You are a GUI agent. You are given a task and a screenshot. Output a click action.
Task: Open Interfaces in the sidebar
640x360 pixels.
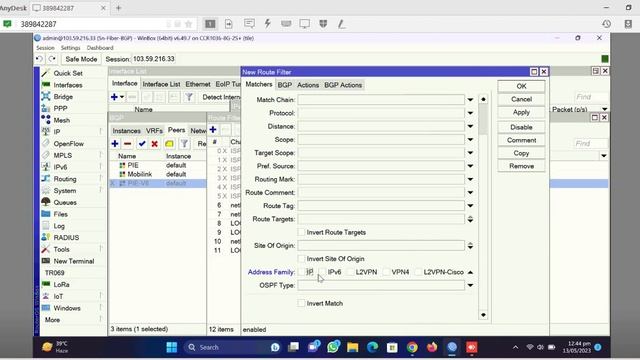pyautogui.click(x=68, y=85)
